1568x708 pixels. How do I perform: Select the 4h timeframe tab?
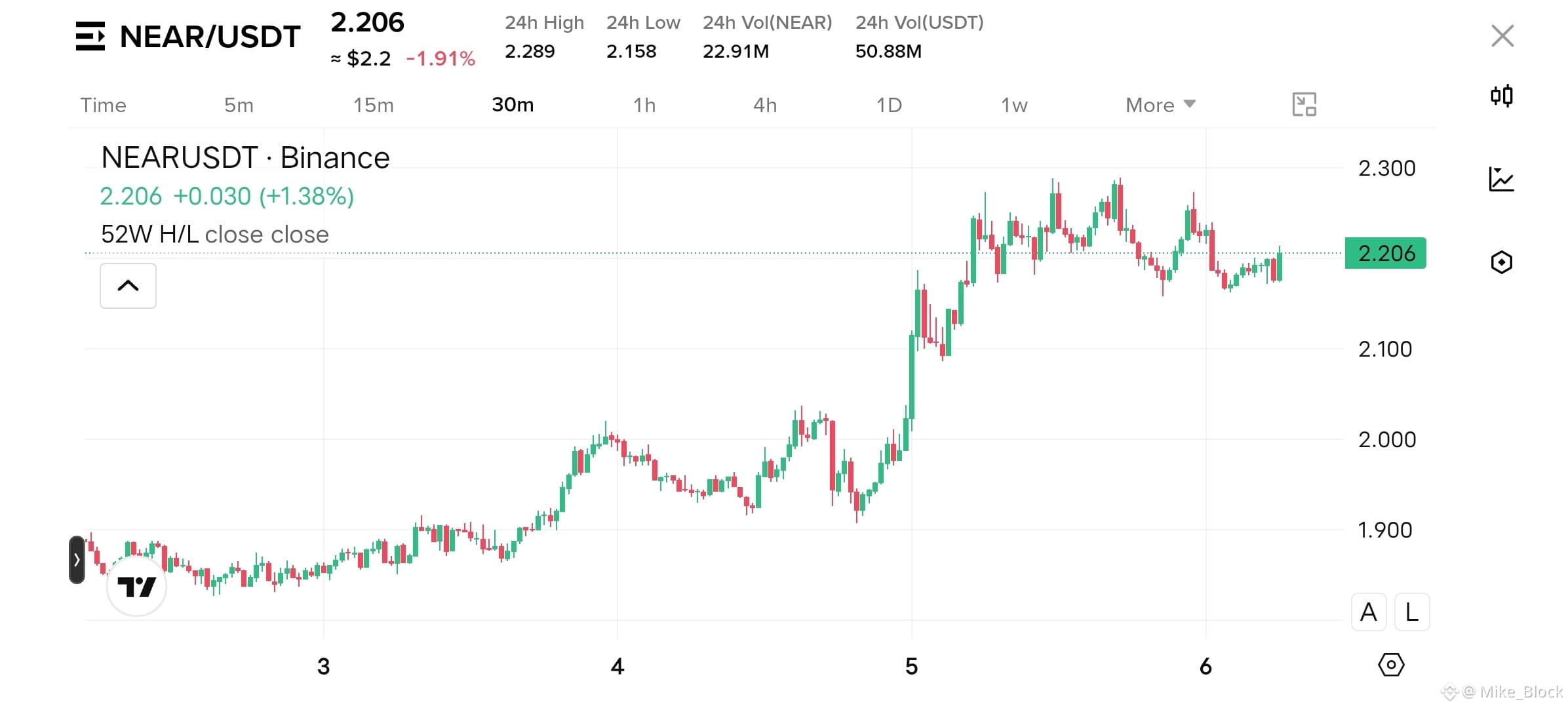click(765, 105)
